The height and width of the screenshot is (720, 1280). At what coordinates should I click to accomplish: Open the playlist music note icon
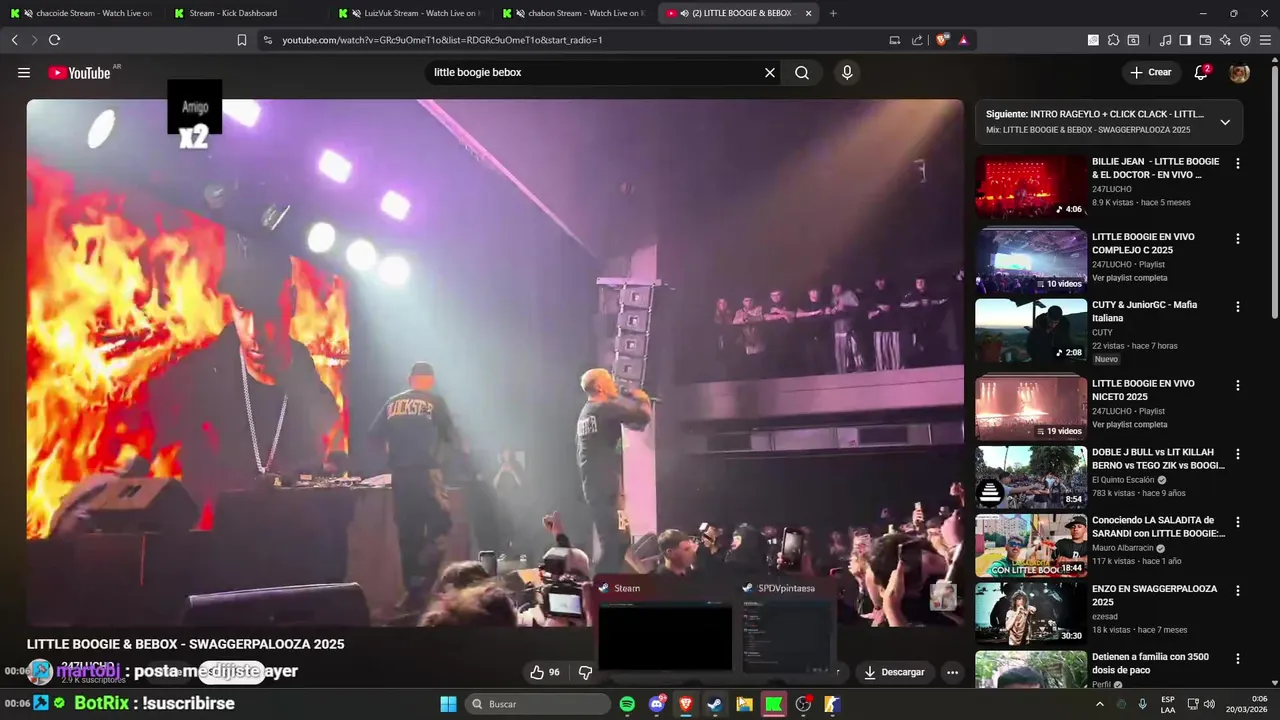coord(1165,40)
